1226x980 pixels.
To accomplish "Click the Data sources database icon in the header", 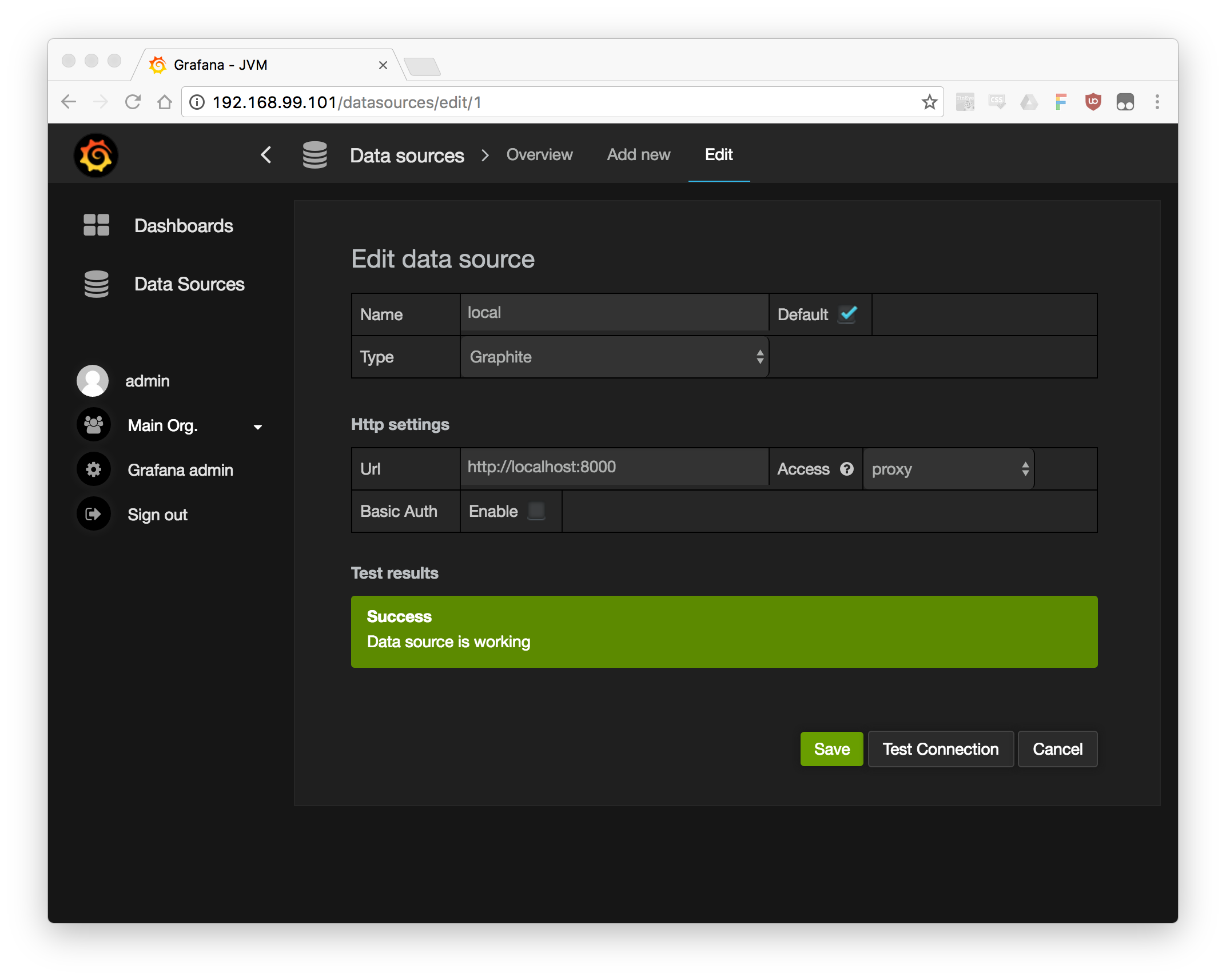I will click(315, 155).
